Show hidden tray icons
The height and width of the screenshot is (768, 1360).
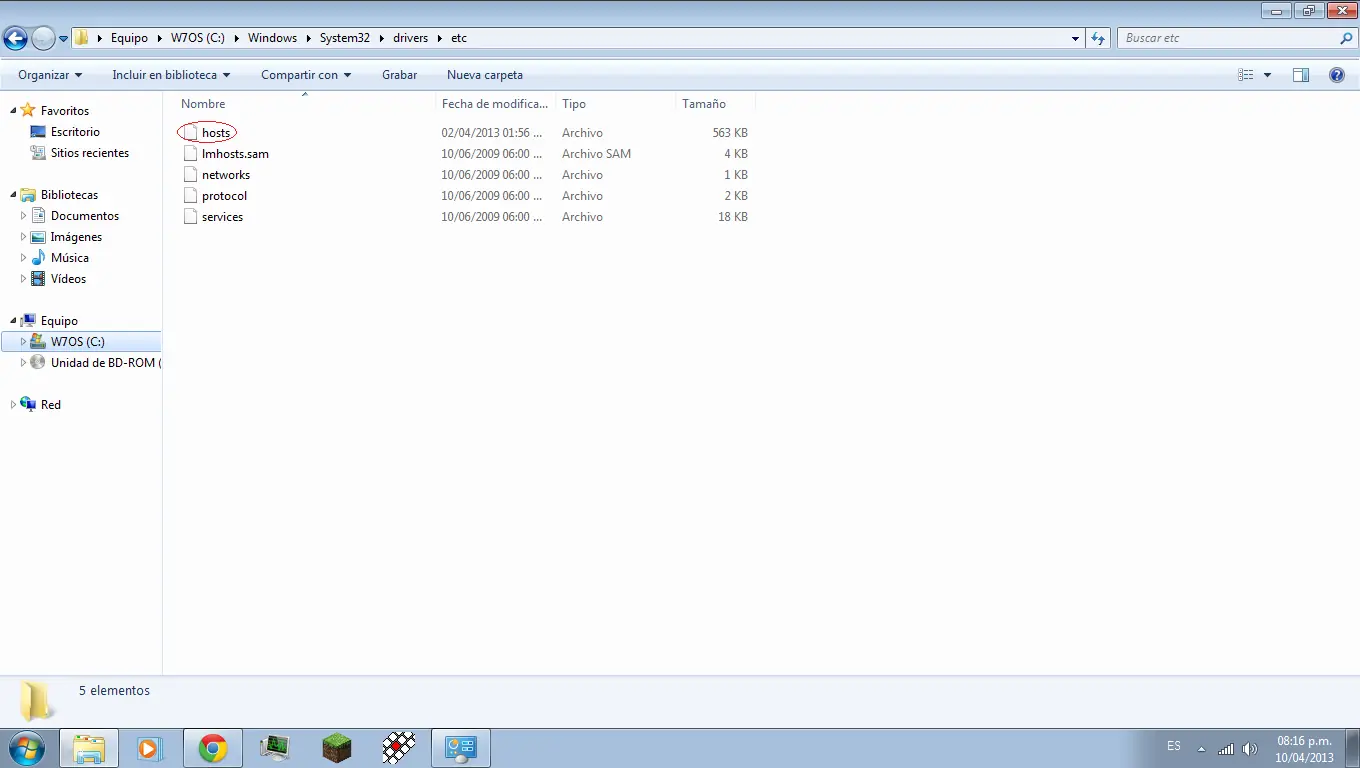click(1201, 748)
